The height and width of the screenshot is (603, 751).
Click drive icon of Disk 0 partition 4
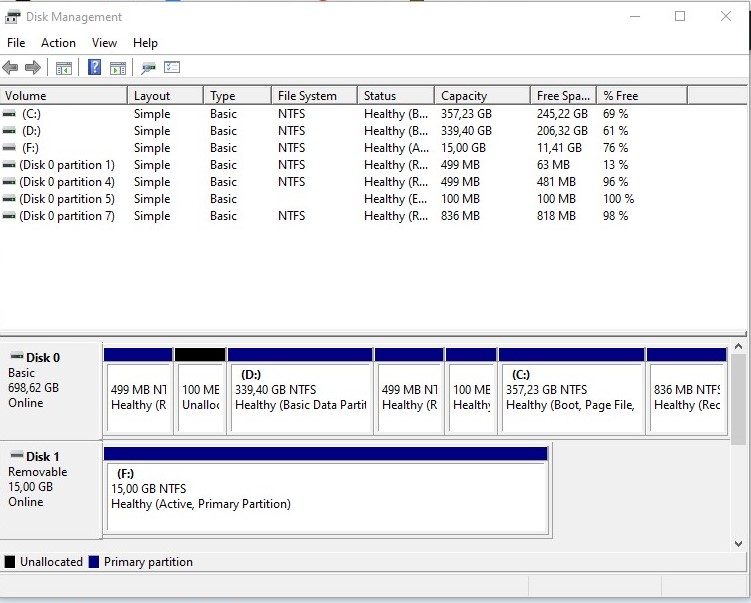point(9,182)
